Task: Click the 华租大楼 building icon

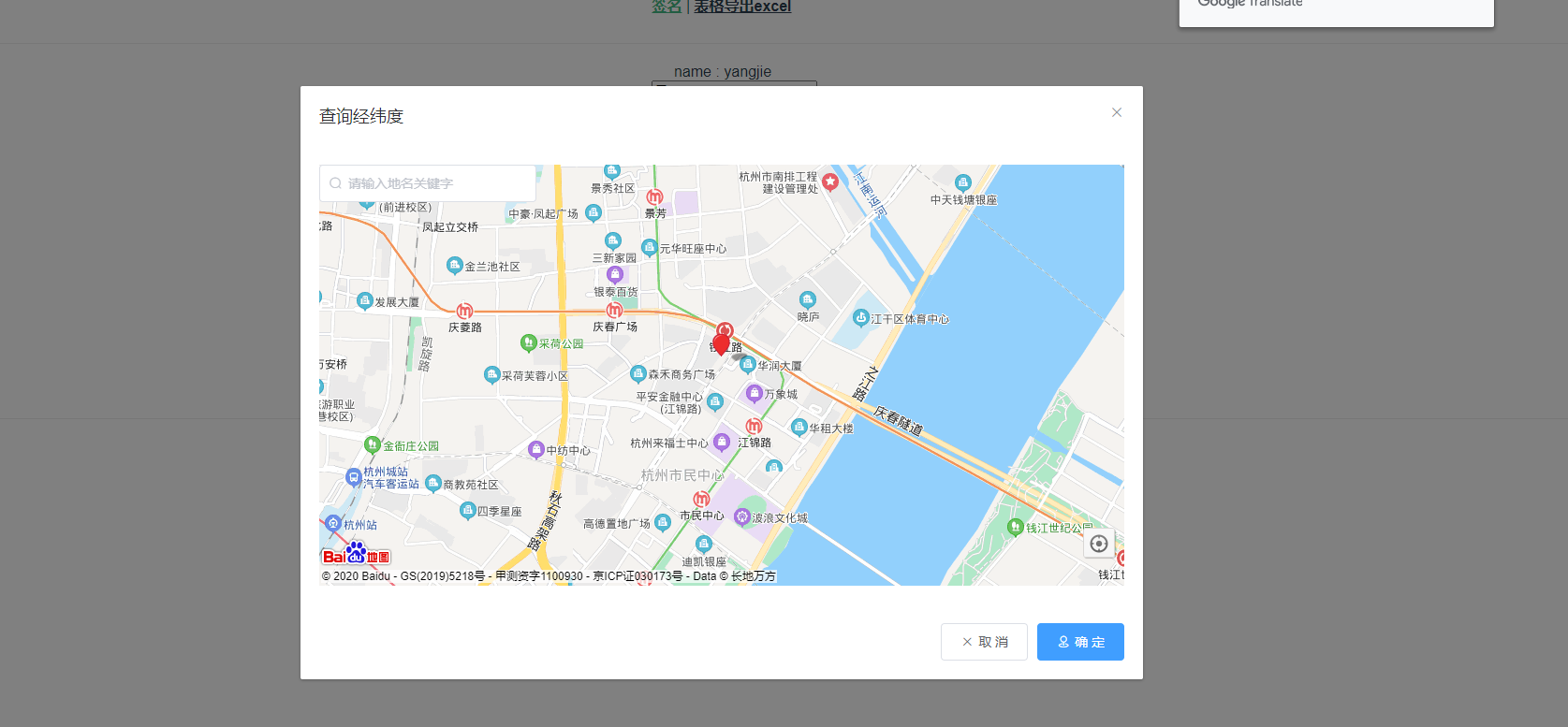Action: point(799,428)
